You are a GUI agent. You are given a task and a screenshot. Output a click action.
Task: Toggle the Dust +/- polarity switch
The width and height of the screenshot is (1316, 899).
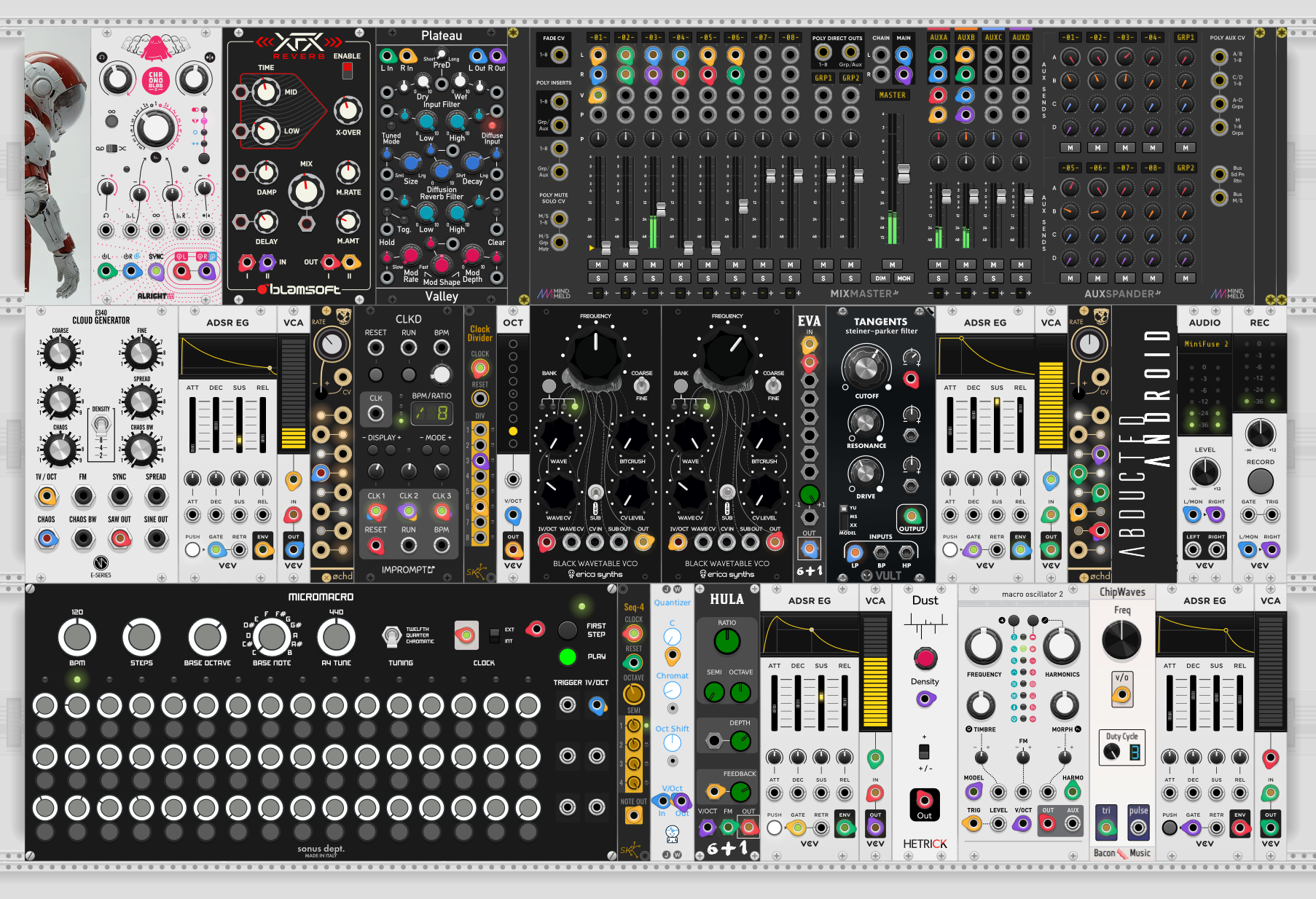coord(924,751)
